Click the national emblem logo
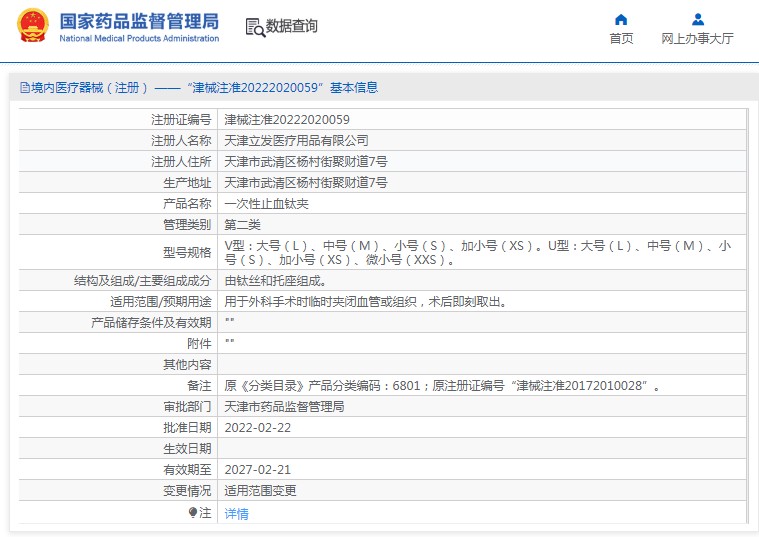This screenshot has height=537, width=759. (x=33, y=25)
